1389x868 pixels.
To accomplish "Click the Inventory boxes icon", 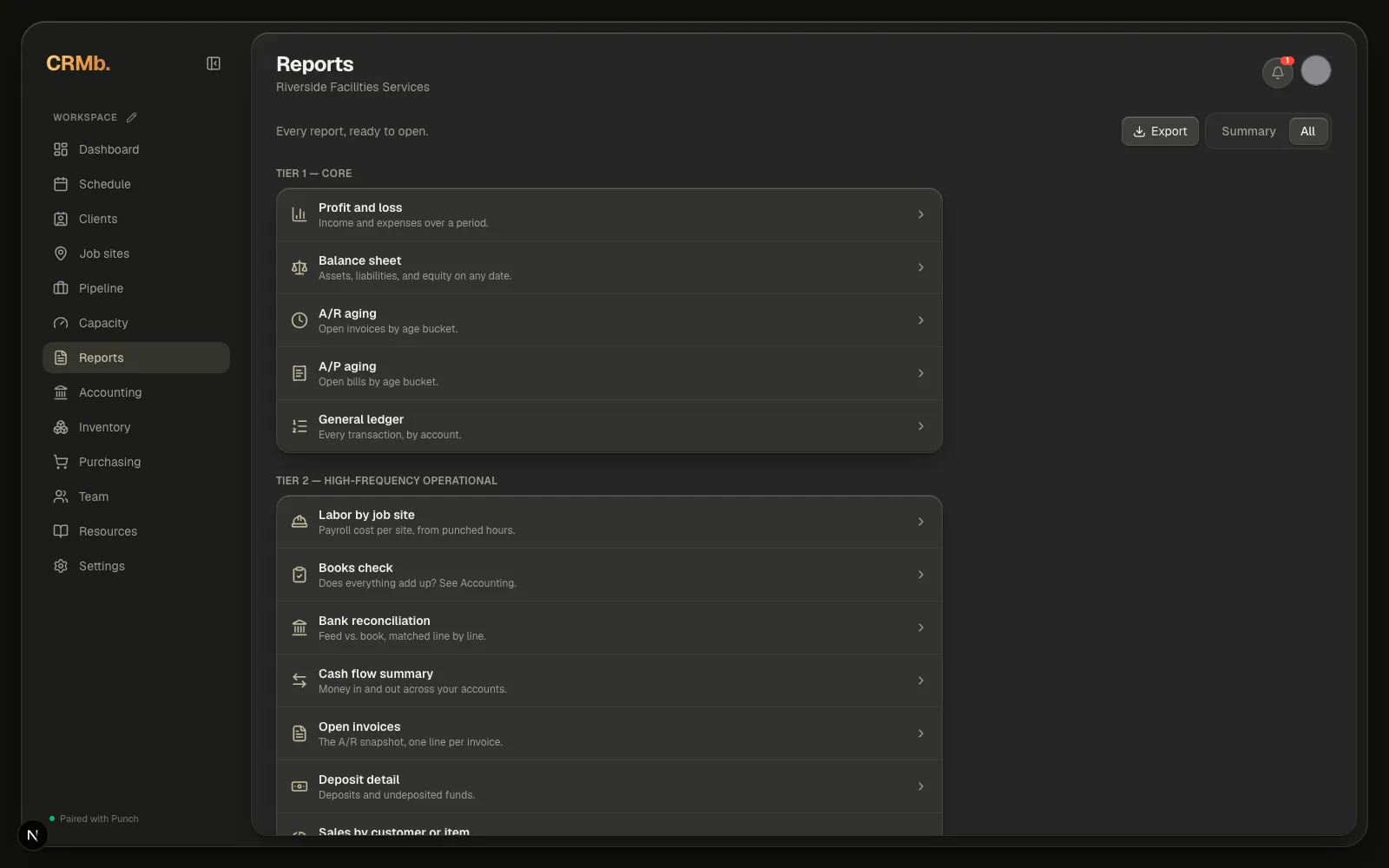I will click(x=61, y=427).
